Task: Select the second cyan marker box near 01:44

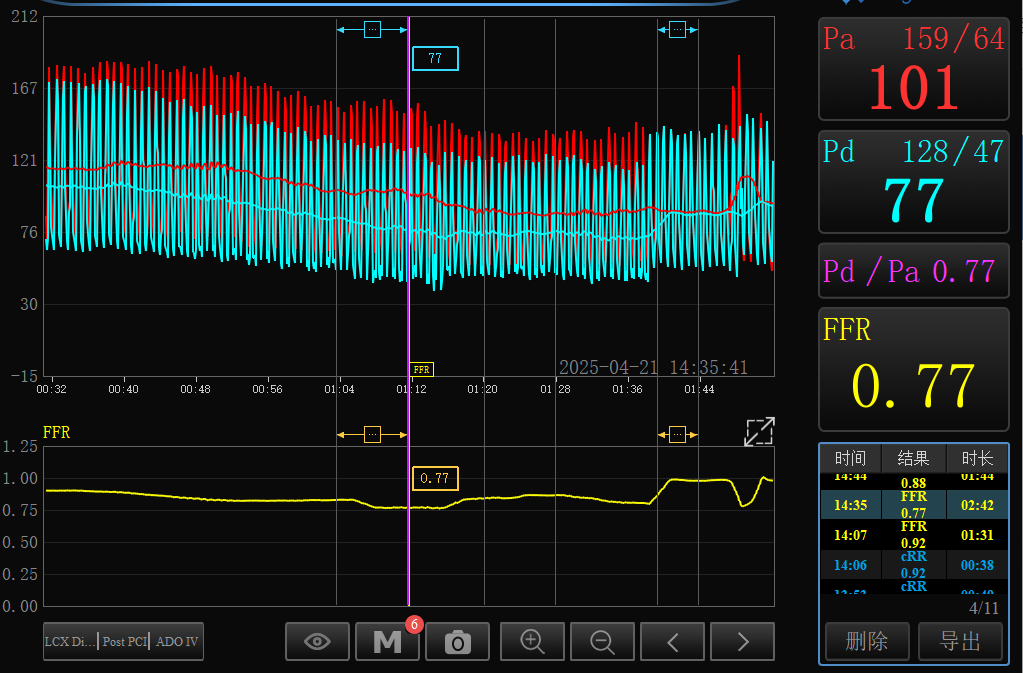Action: [677, 29]
